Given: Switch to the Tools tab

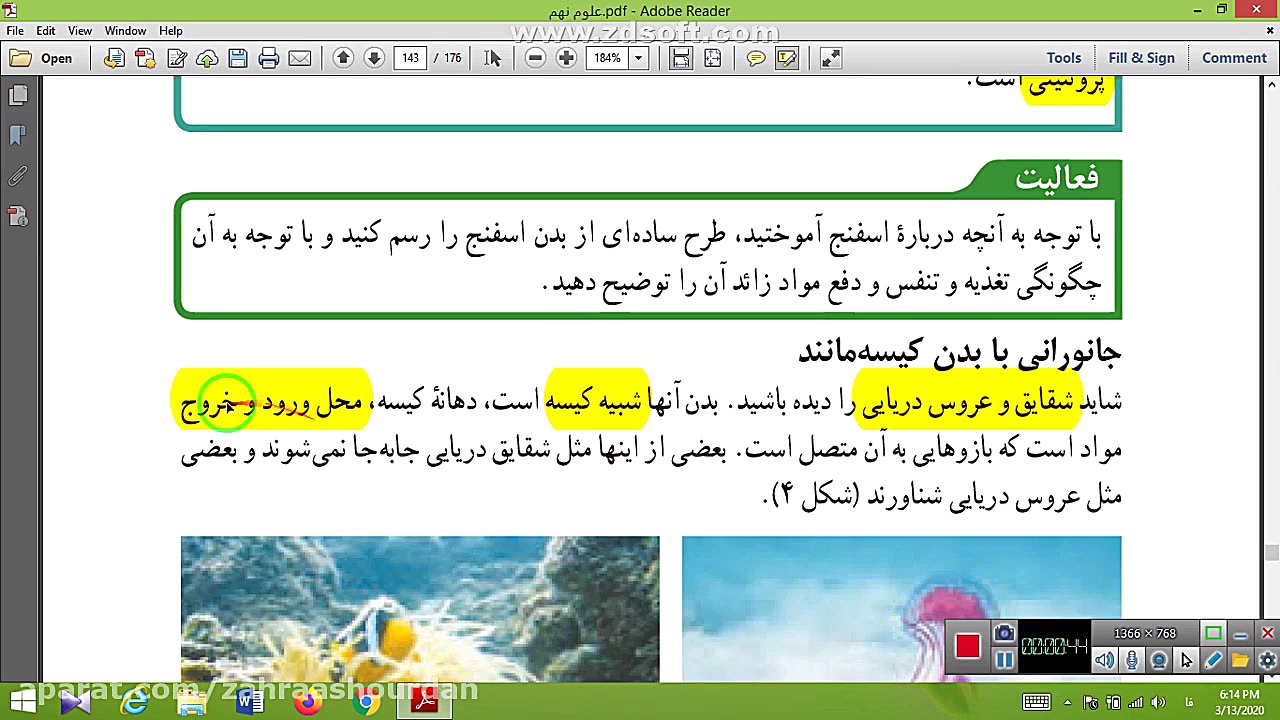Looking at the screenshot, I should (x=1063, y=57).
